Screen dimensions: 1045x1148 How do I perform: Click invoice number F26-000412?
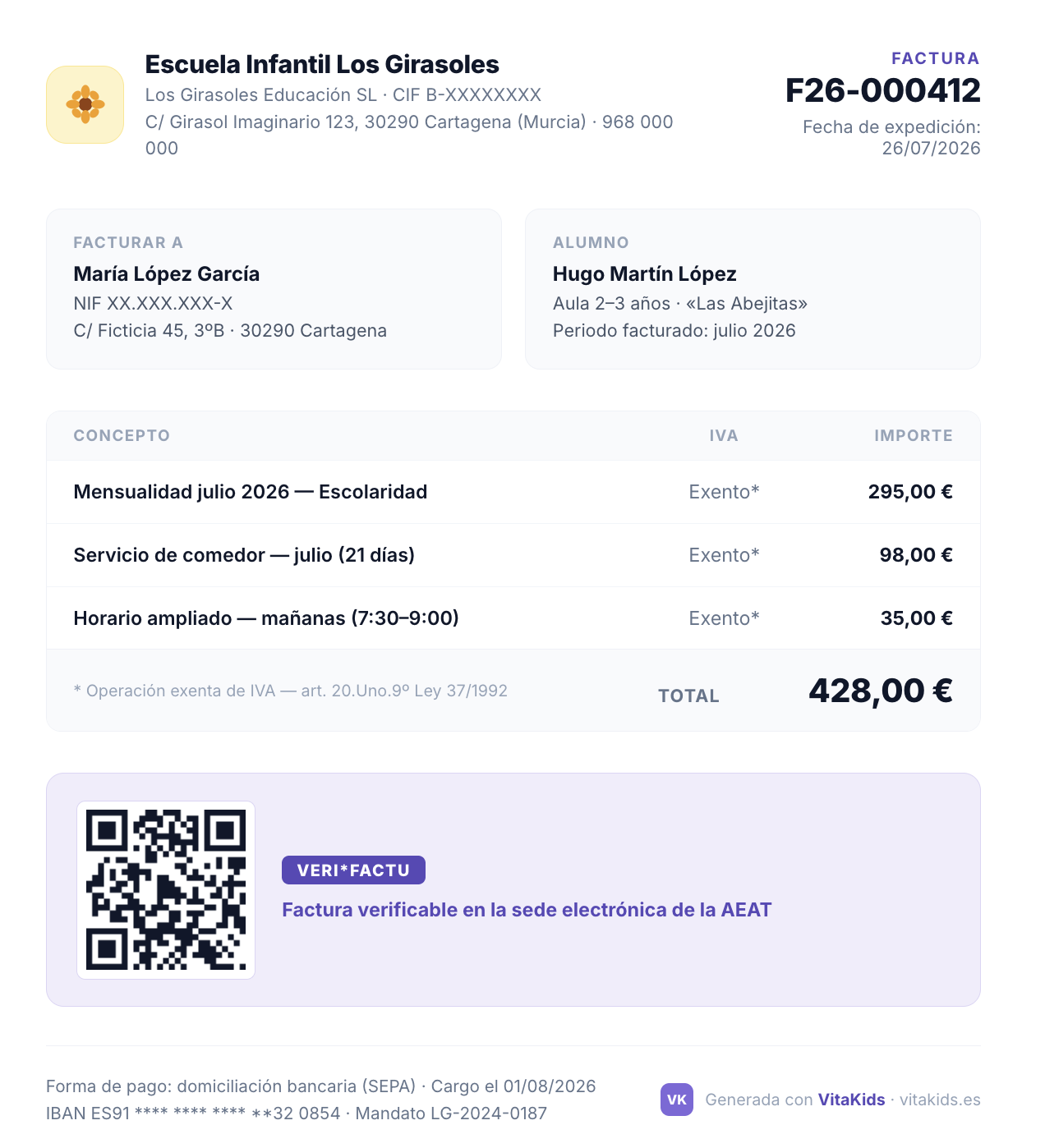tap(883, 90)
